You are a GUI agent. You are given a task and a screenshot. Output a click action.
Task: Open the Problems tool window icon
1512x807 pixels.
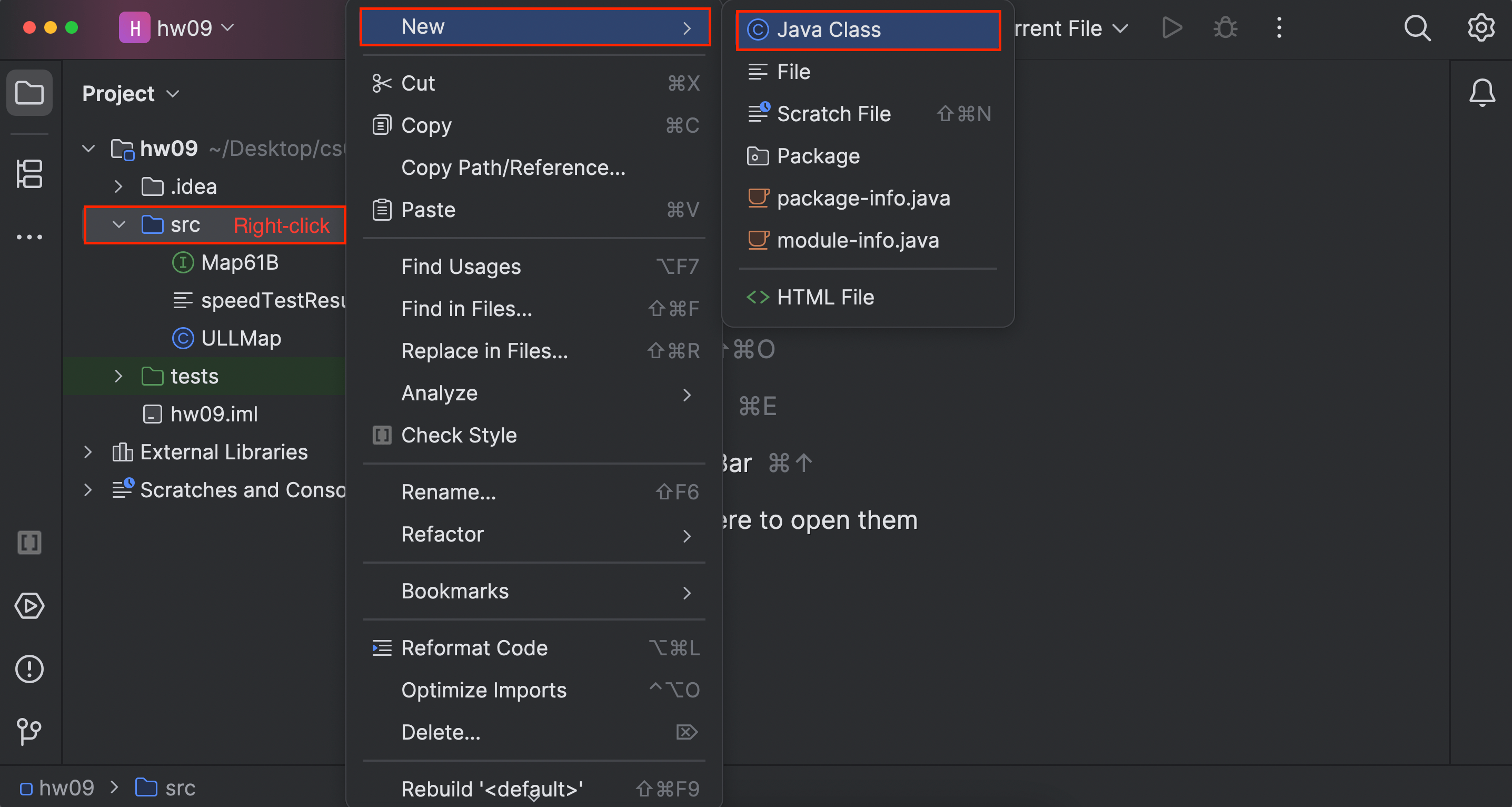coord(29,669)
